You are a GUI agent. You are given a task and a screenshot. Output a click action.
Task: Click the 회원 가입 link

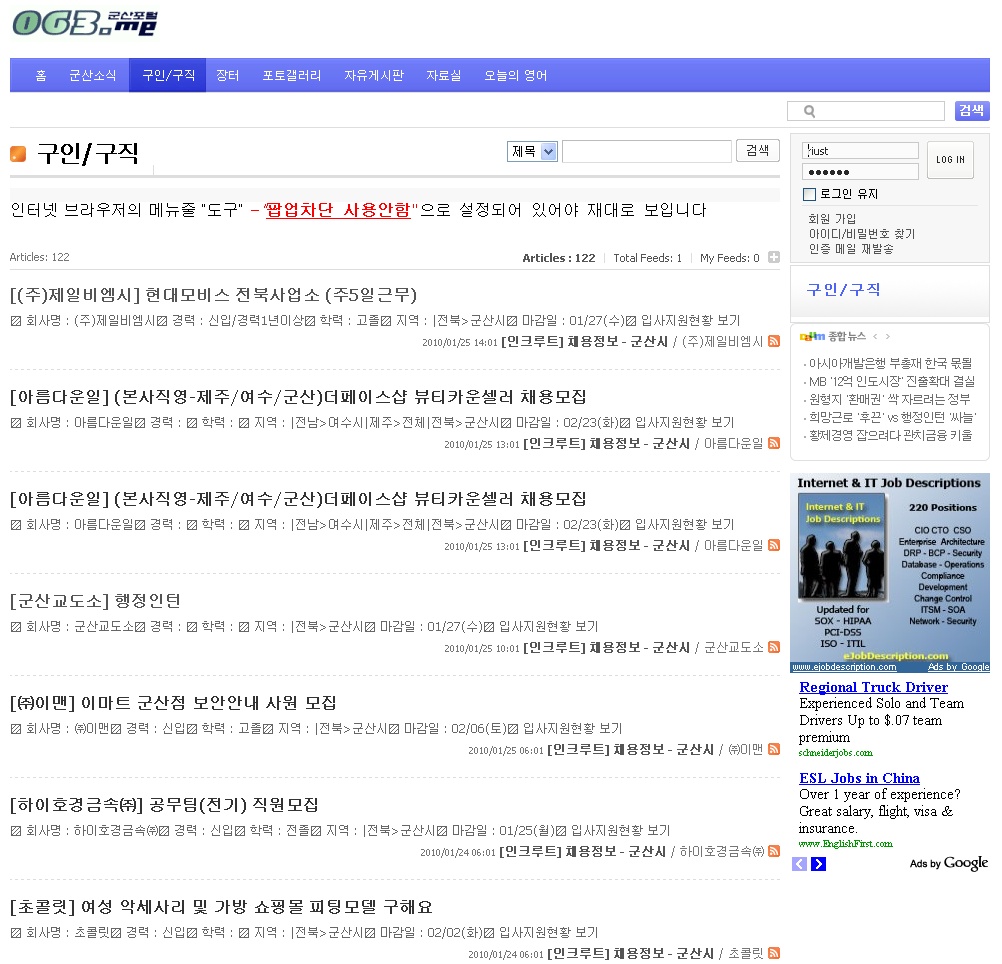pos(832,219)
